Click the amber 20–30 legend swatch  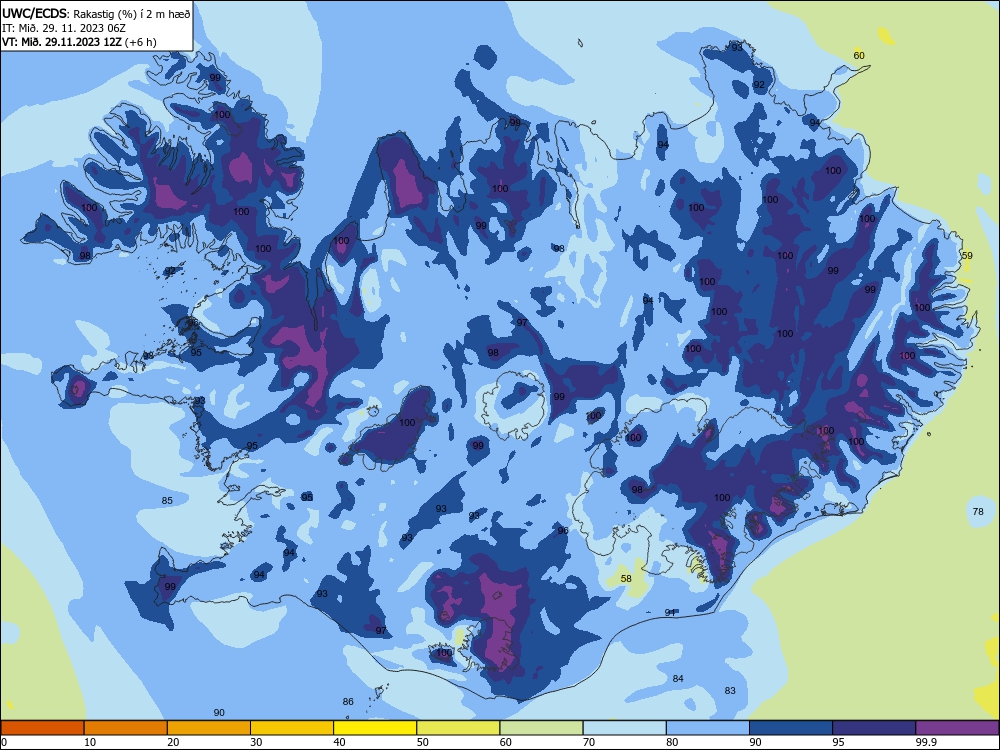click(x=209, y=728)
